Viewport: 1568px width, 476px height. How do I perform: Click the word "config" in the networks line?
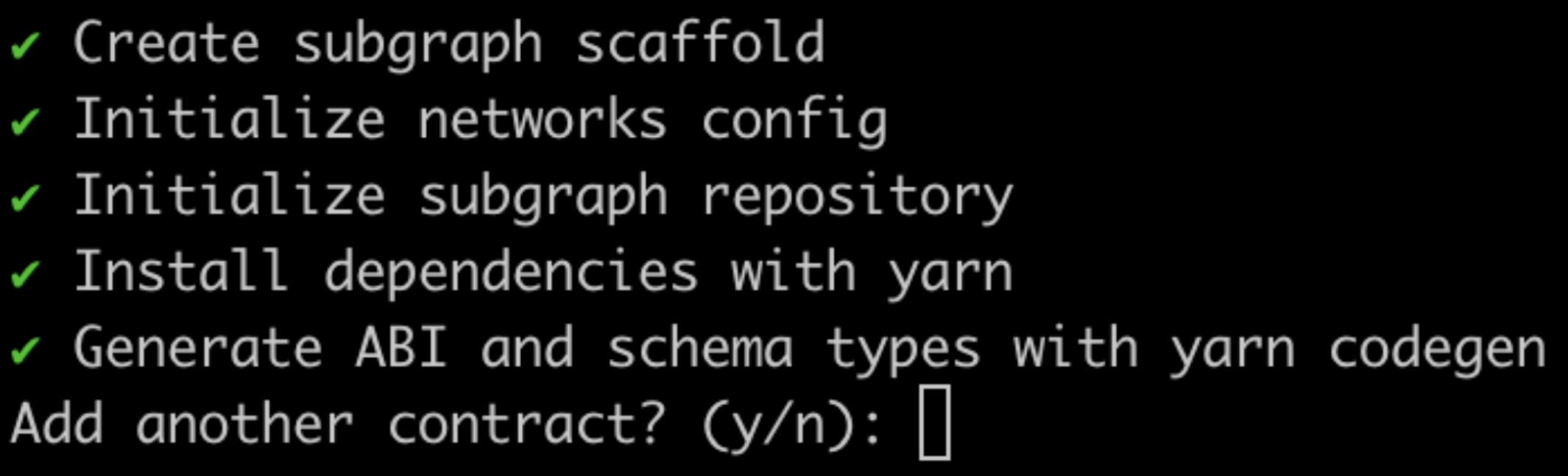point(794,122)
